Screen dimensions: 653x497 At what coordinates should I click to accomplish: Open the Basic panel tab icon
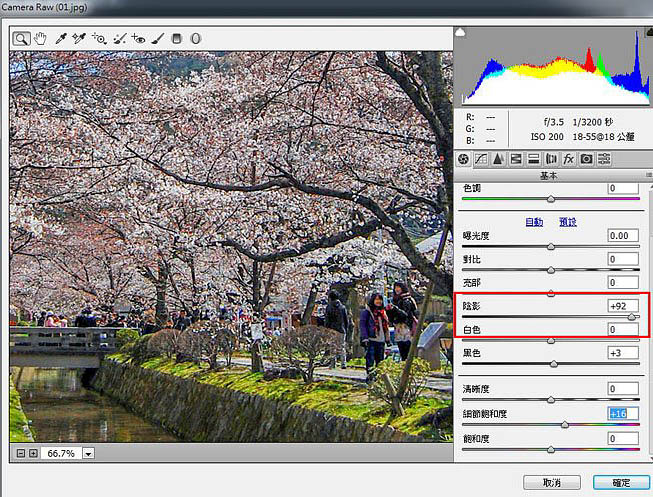(463, 159)
